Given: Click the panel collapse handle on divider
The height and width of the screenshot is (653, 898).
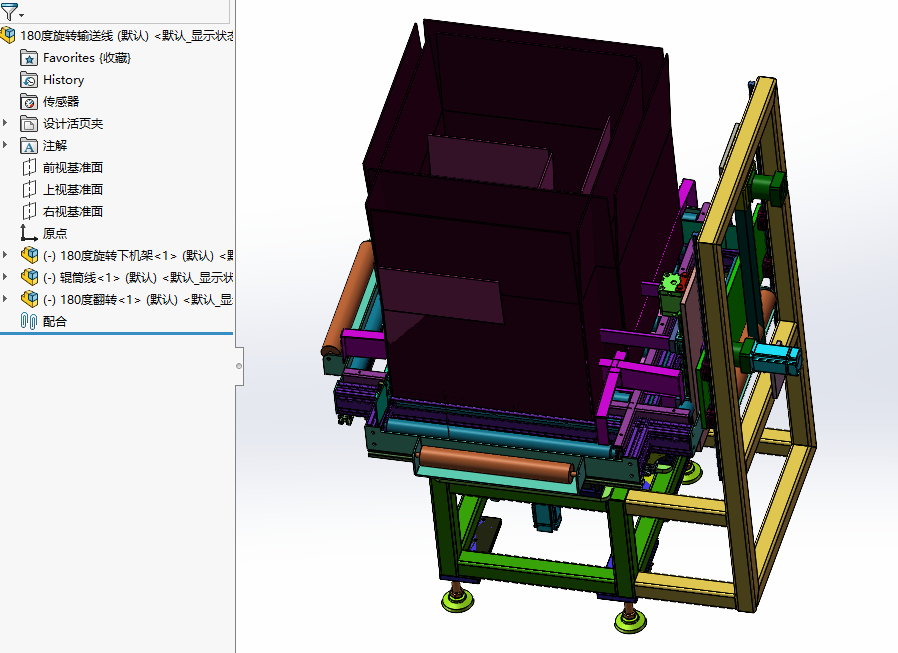Looking at the screenshot, I should (239, 366).
